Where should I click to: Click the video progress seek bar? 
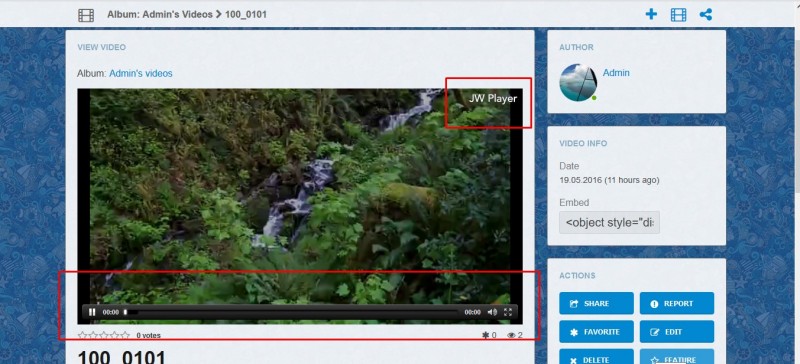click(291, 312)
